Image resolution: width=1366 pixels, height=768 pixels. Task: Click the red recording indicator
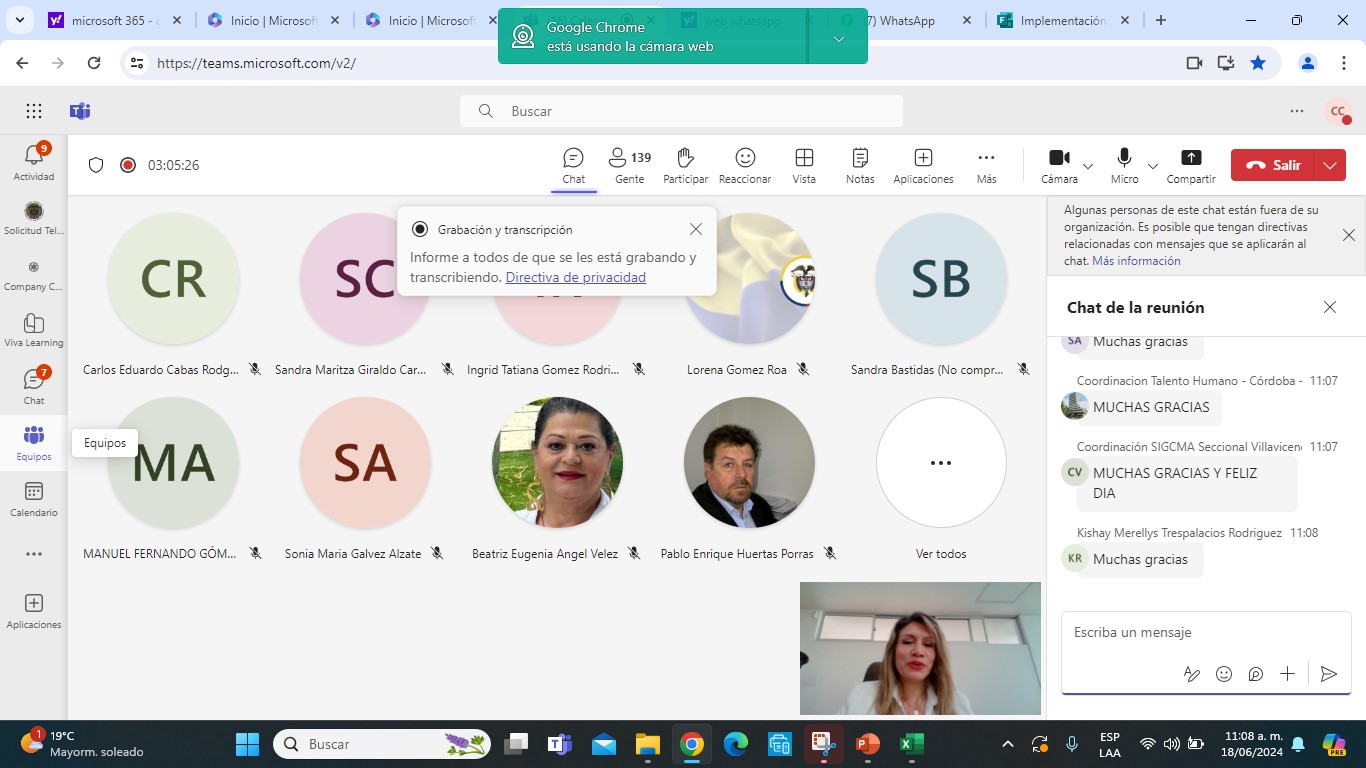(128, 165)
